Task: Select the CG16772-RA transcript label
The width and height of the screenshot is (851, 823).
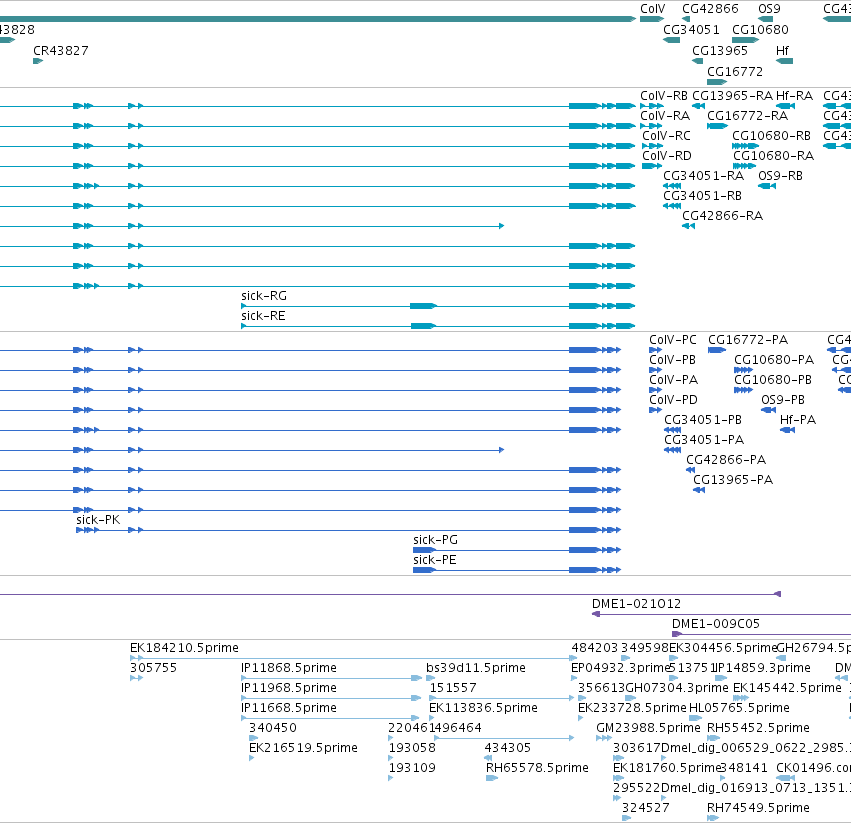Action: coord(747,116)
